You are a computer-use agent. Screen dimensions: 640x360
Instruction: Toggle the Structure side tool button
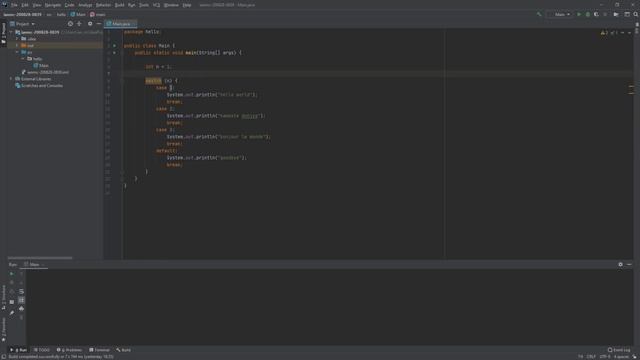click(4, 297)
